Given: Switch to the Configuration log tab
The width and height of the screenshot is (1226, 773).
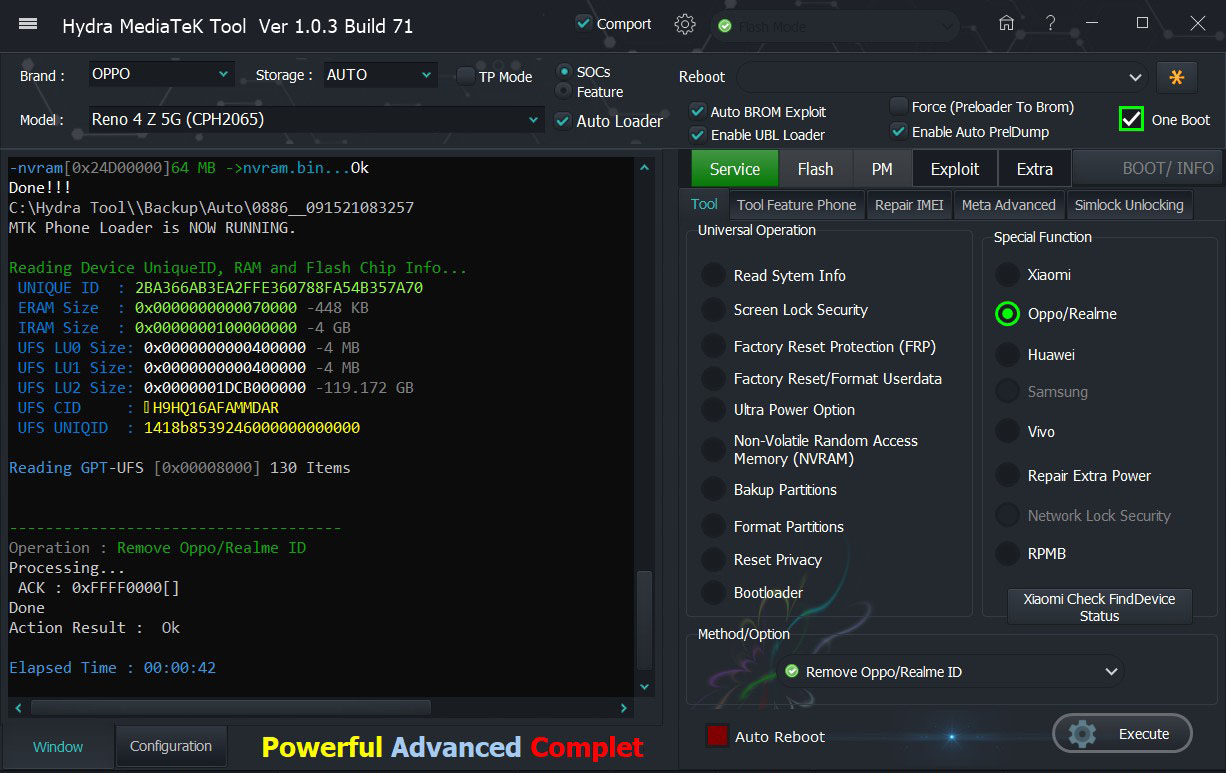Looking at the screenshot, I should click(171, 746).
